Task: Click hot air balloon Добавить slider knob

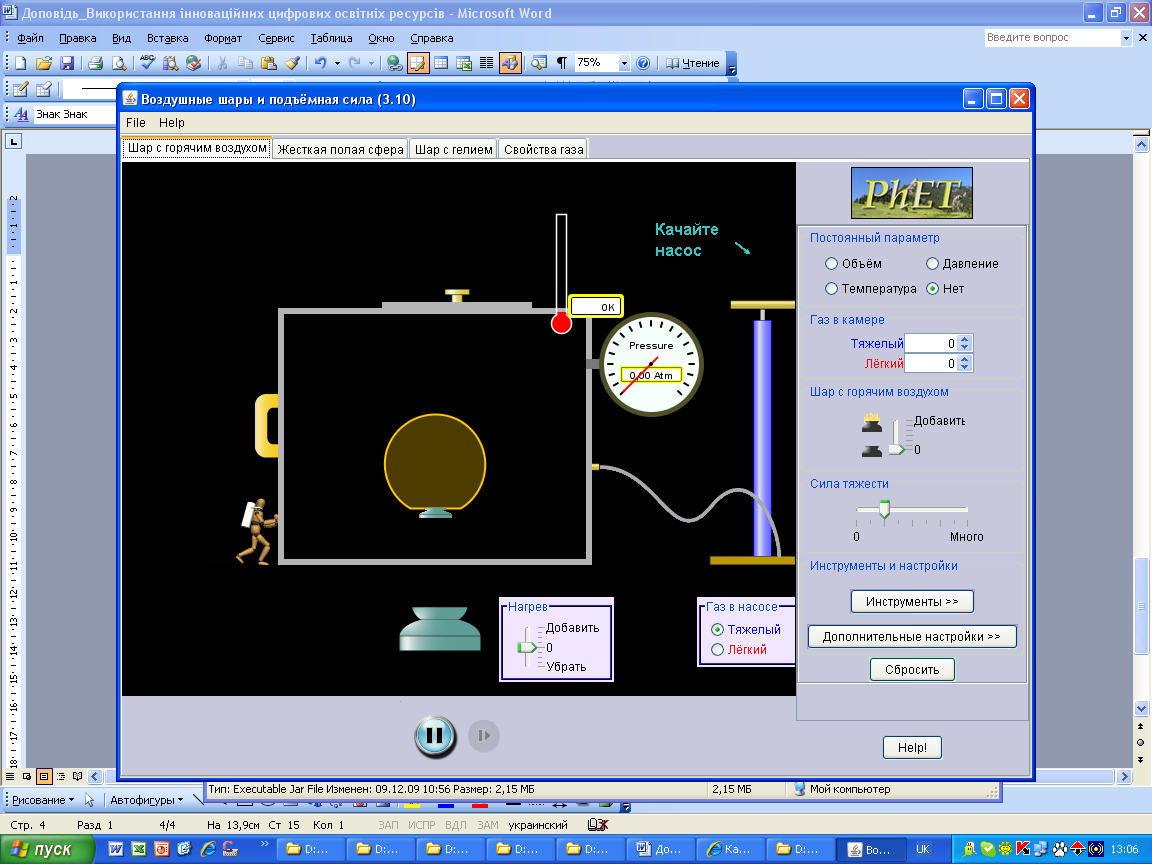Action: tap(896, 449)
